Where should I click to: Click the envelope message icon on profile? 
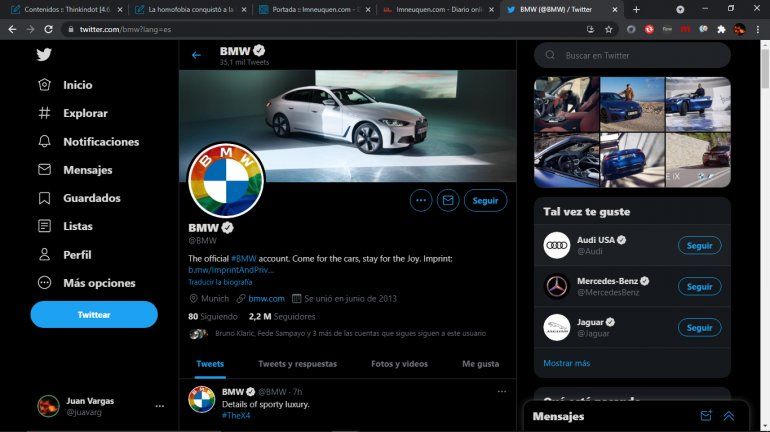pyautogui.click(x=448, y=200)
